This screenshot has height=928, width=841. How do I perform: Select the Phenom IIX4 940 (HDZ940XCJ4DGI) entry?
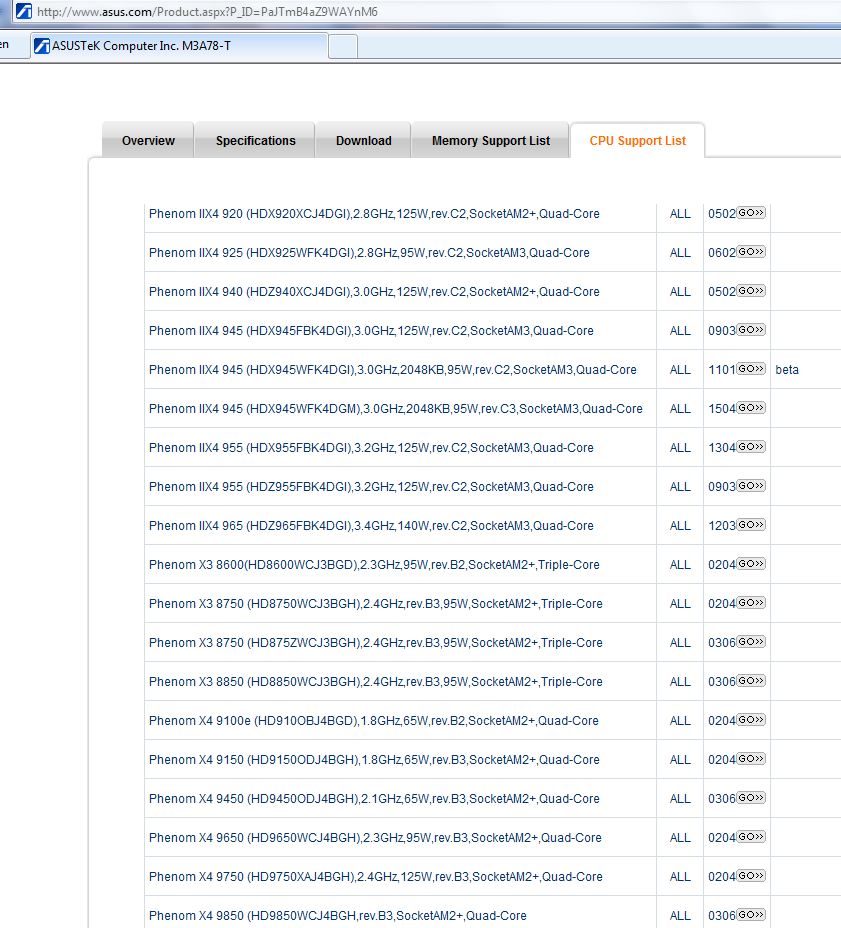(374, 292)
